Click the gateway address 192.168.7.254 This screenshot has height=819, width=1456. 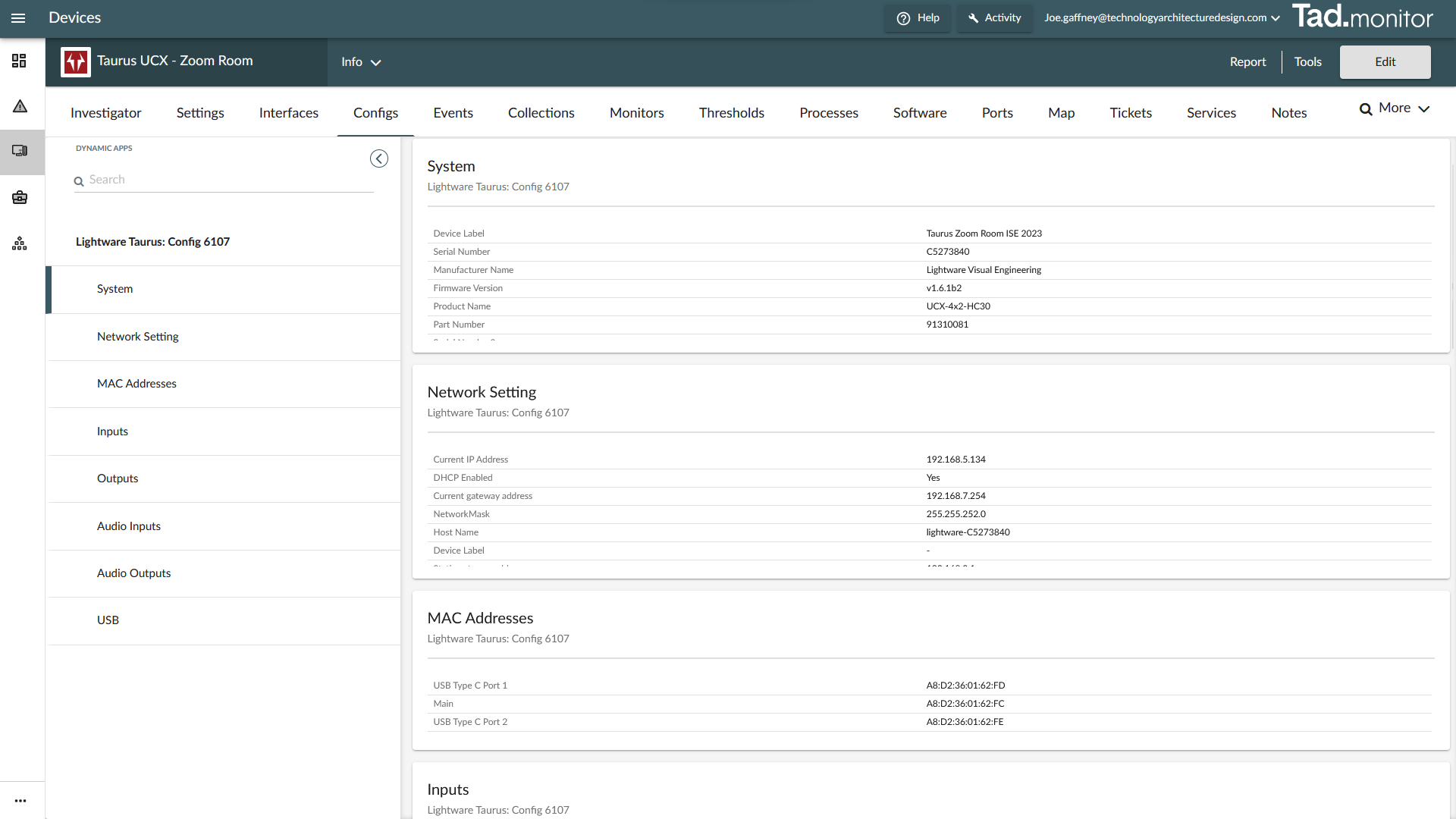pyautogui.click(x=955, y=496)
